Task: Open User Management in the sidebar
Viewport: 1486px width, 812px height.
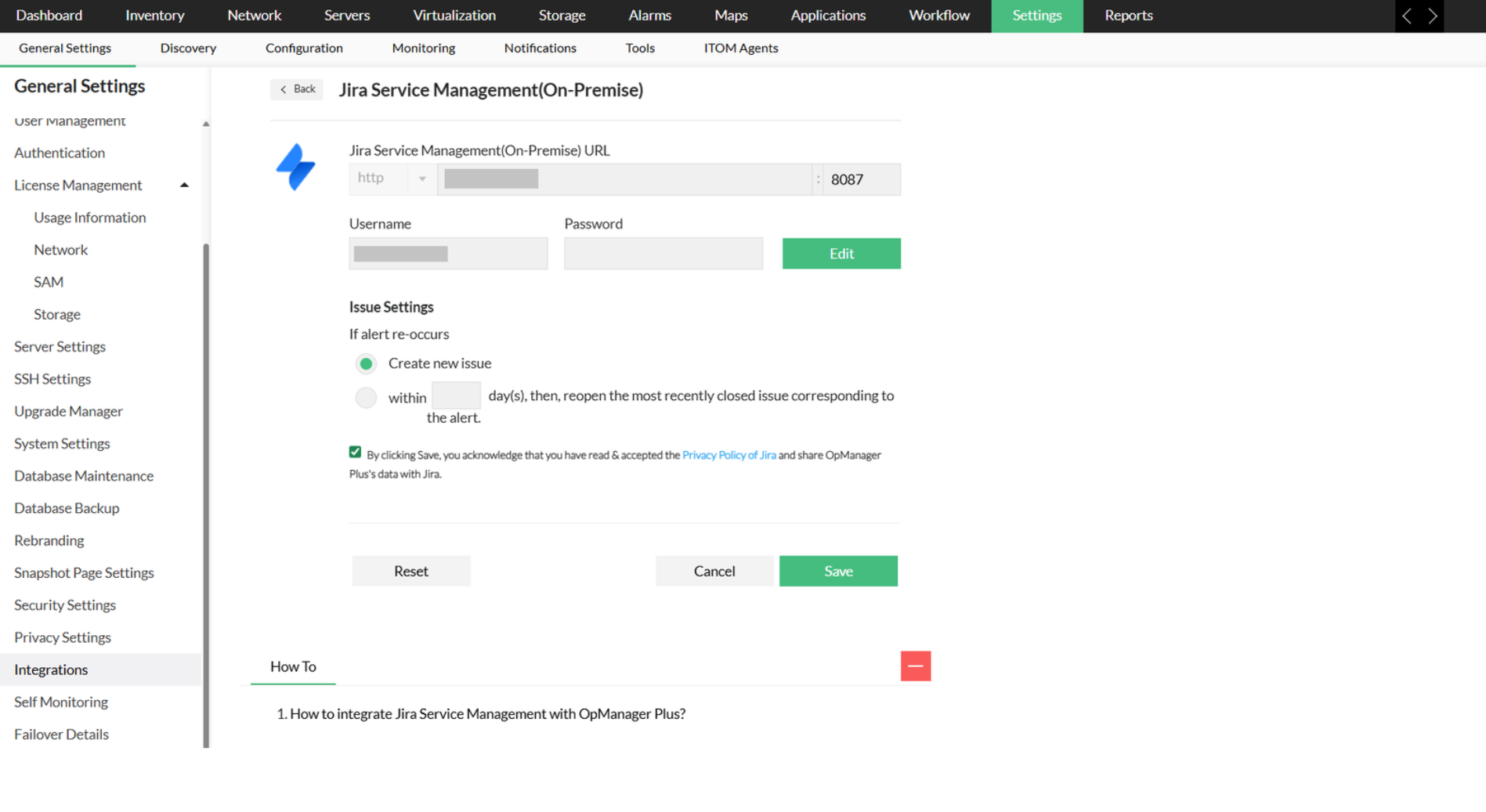Action: tap(70, 121)
